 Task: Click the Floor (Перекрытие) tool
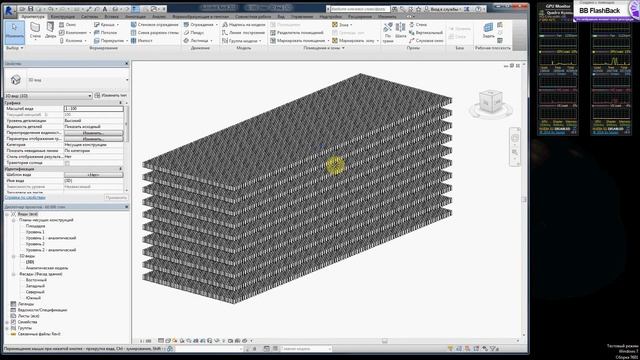tap(109, 40)
